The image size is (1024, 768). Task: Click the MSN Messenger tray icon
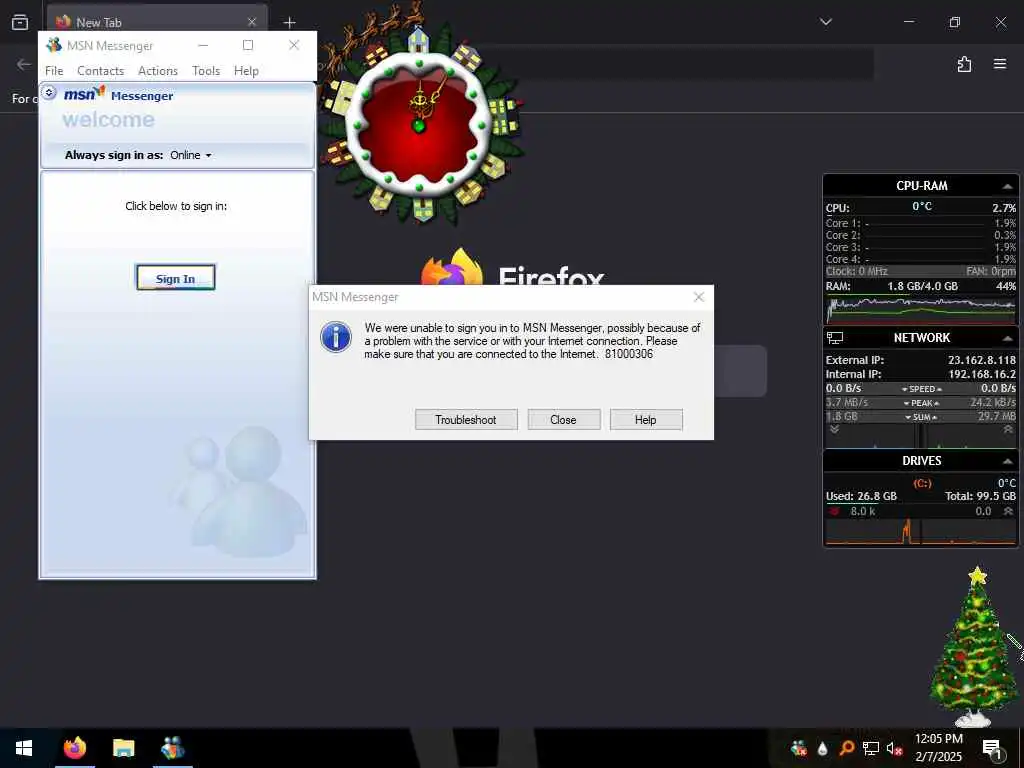tap(798, 748)
